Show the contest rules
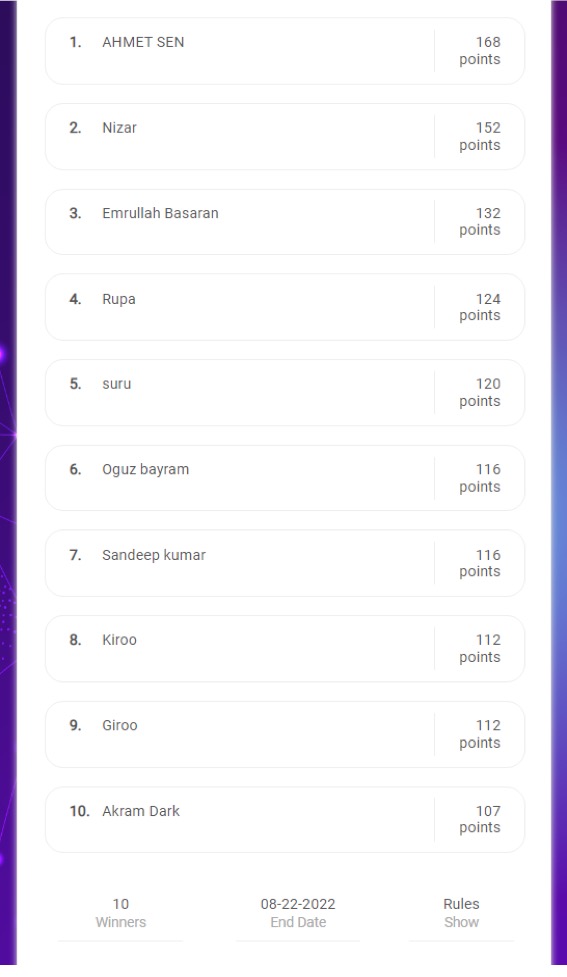Screen dimensions: 567x977 (462, 922)
